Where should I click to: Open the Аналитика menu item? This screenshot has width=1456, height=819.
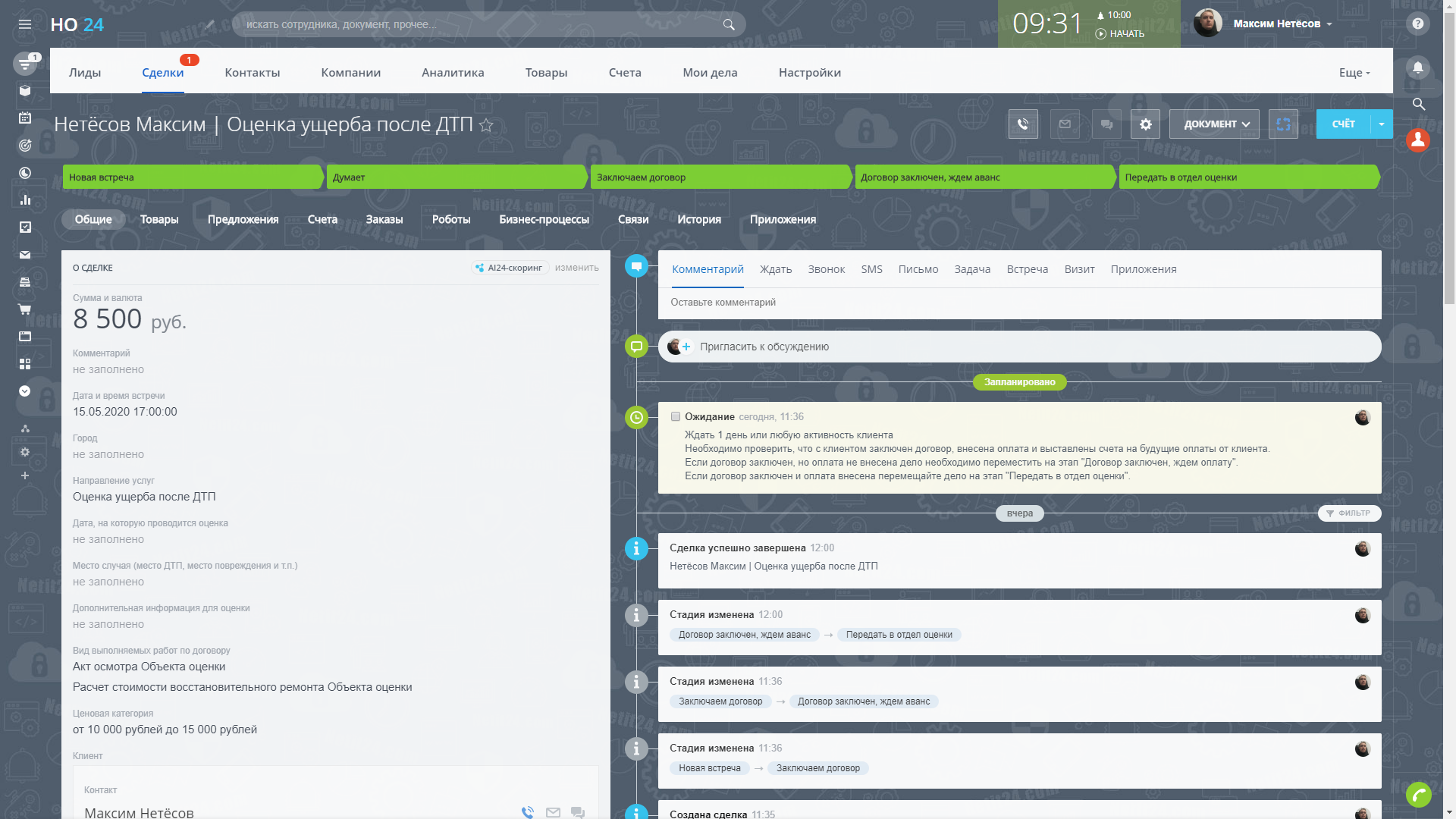(453, 73)
